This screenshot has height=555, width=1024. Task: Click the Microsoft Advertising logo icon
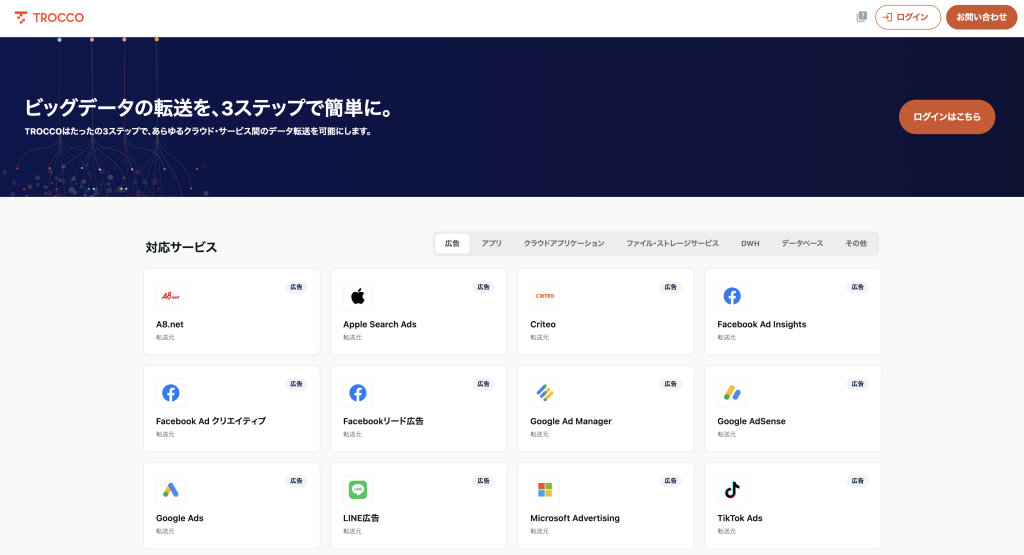tap(545, 490)
